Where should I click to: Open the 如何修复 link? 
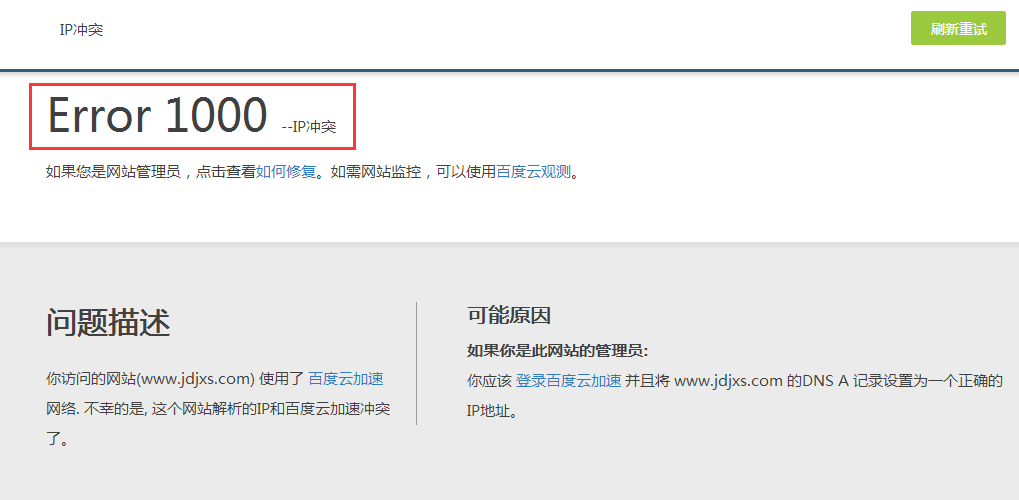285,172
